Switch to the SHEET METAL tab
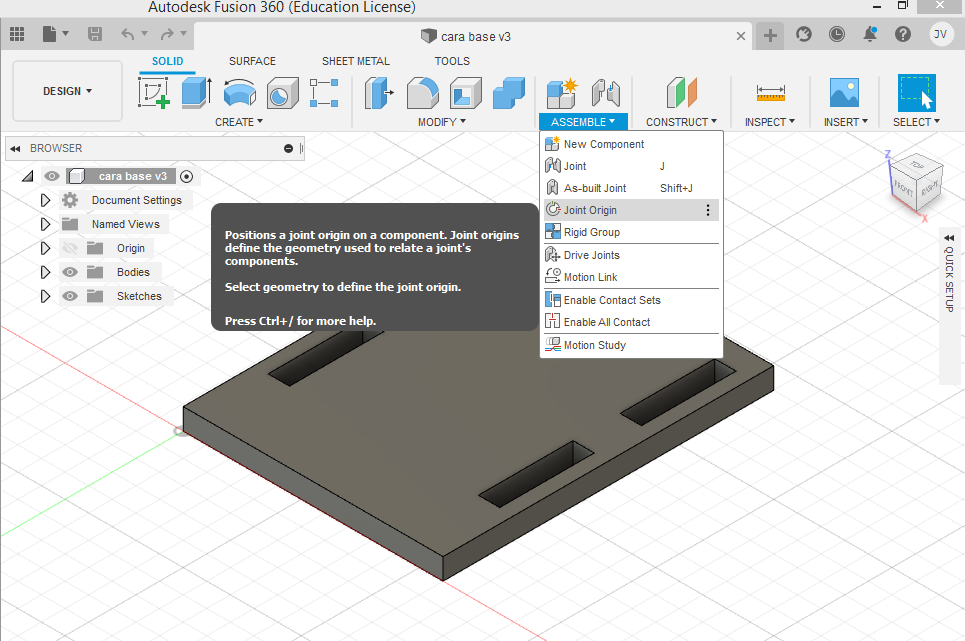 [x=356, y=61]
